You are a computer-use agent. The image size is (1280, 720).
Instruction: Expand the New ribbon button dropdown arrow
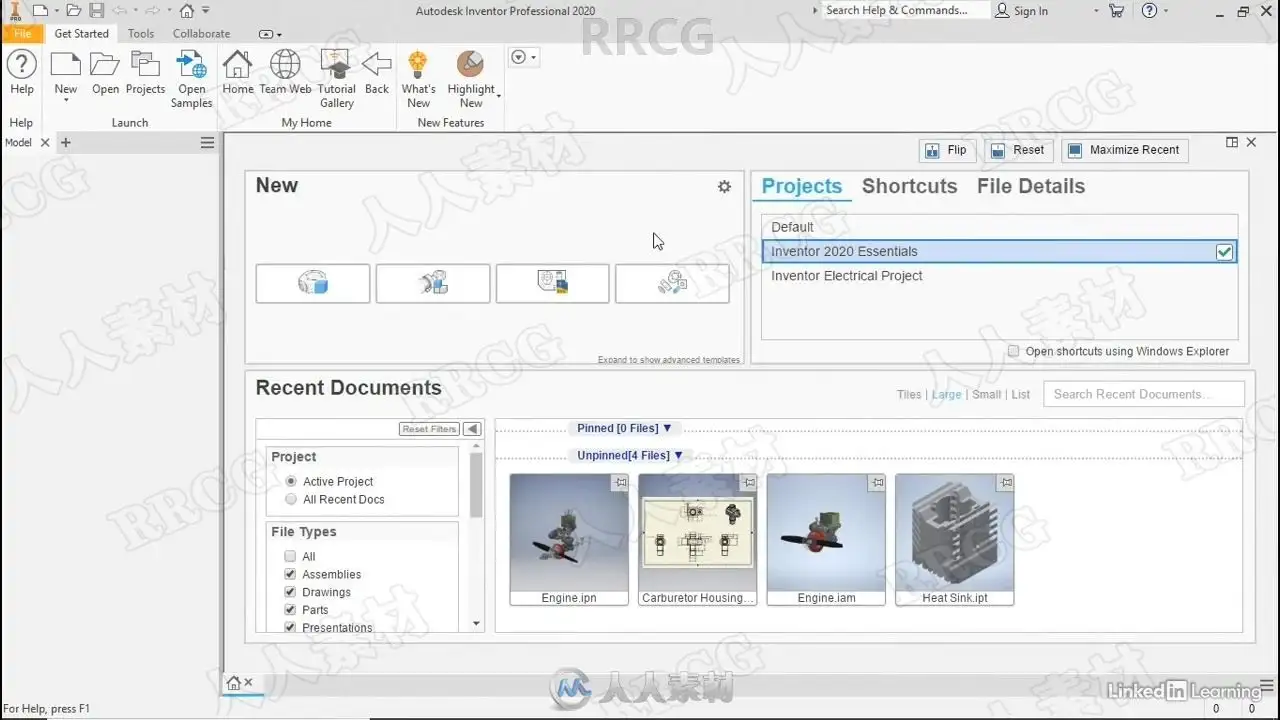[65, 101]
